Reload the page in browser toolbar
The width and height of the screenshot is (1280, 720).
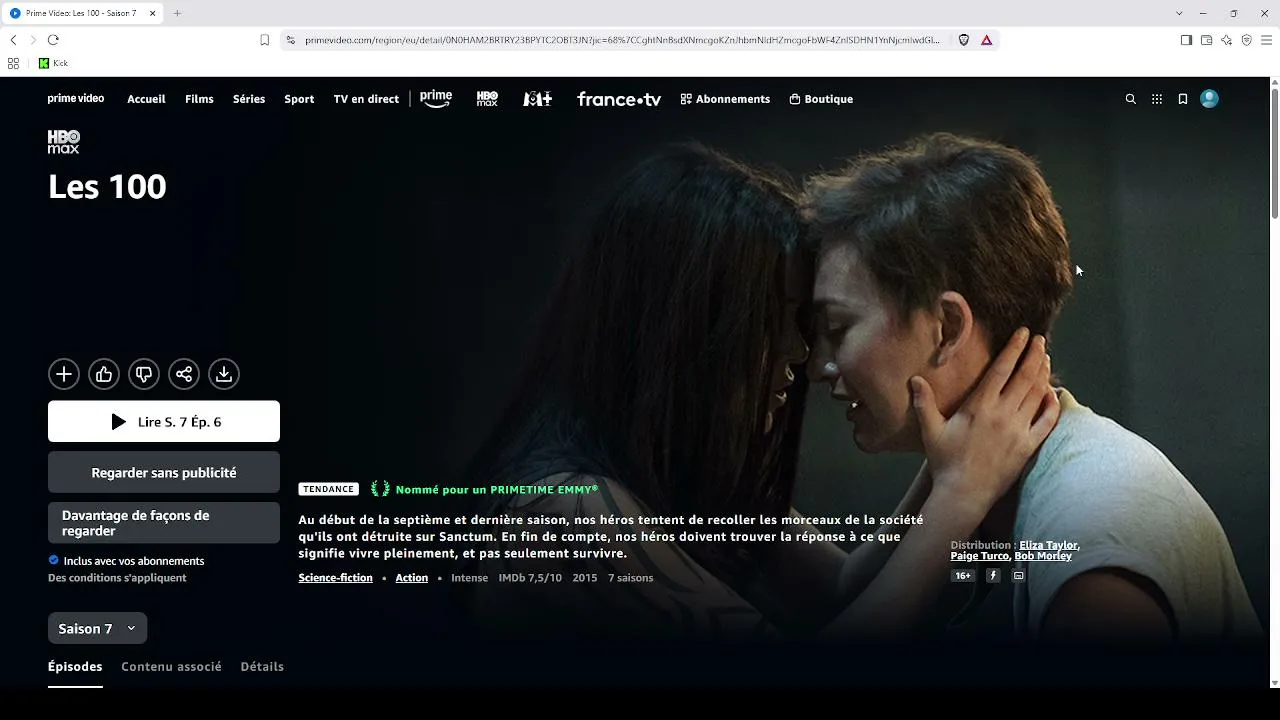[53, 40]
